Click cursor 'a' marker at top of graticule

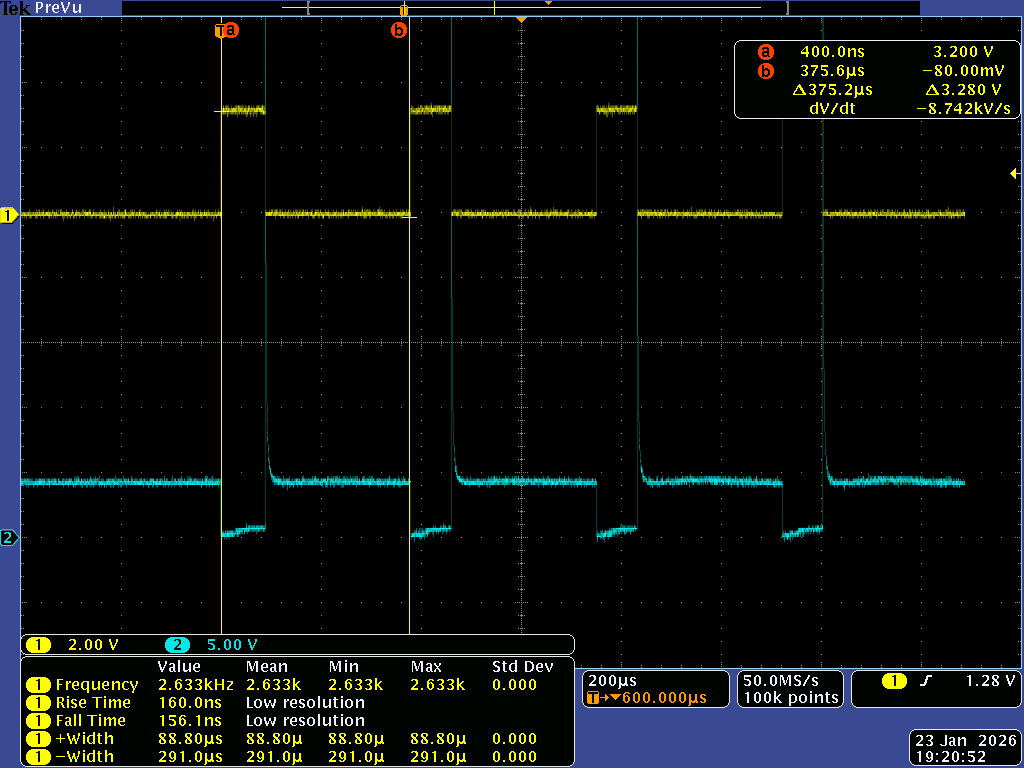click(x=227, y=31)
